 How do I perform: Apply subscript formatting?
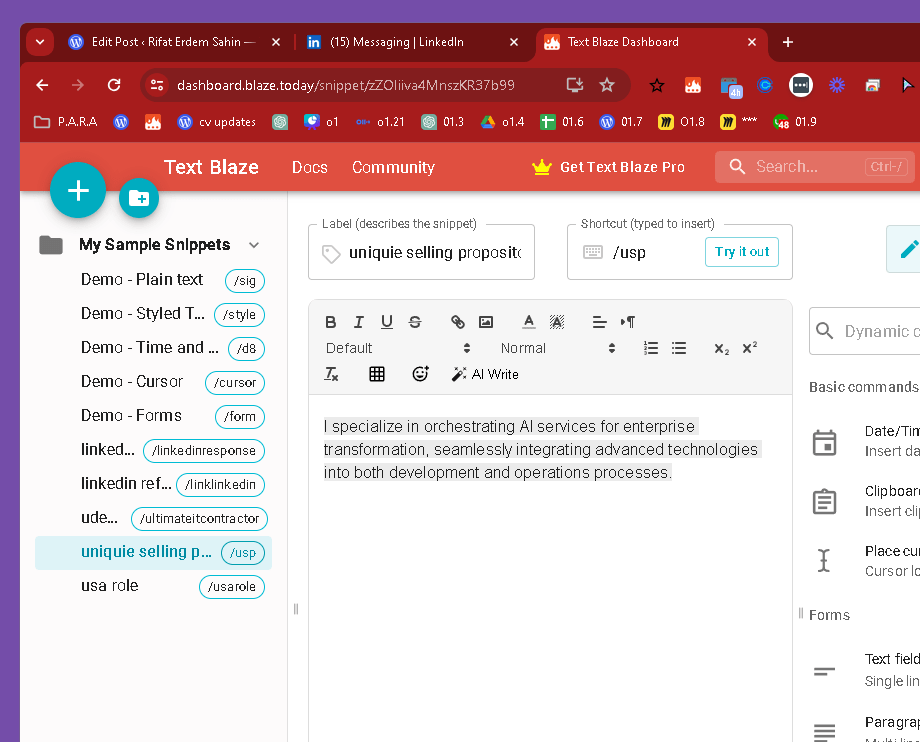tap(722, 348)
